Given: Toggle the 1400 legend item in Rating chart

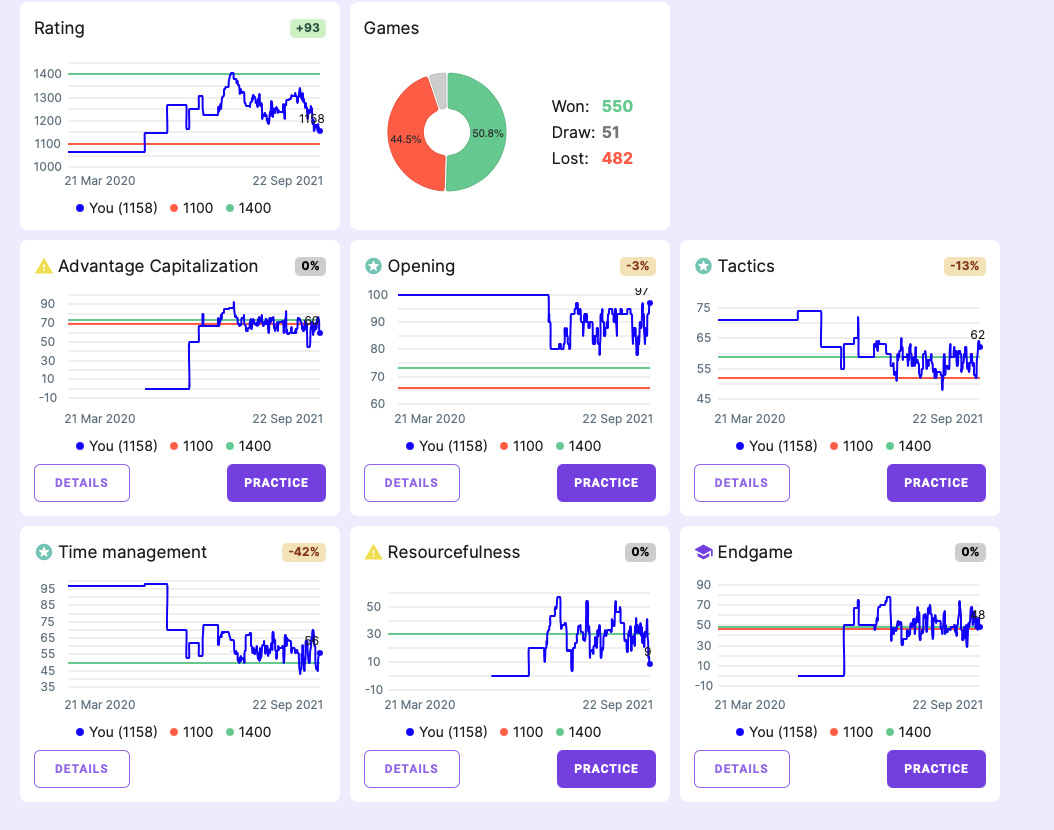Looking at the screenshot, I should [x=248, y=208].
